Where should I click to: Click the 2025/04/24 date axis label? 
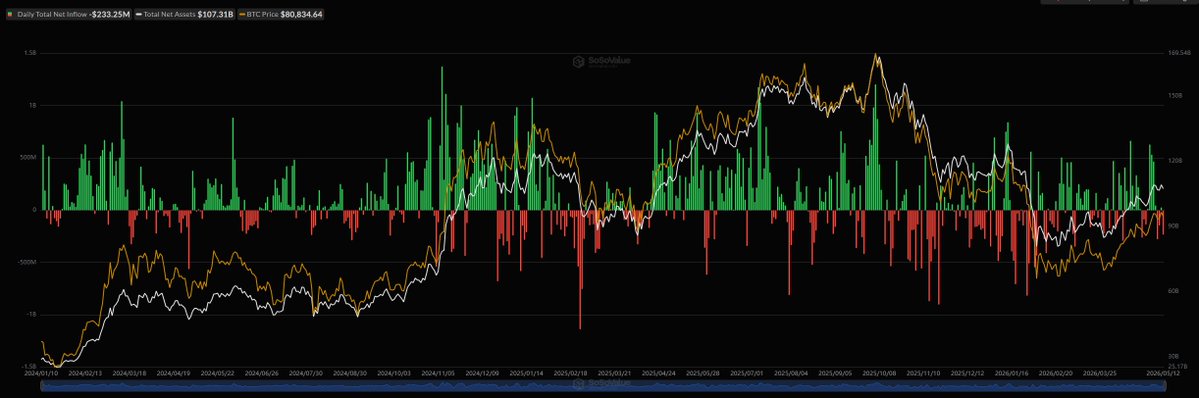pos(658,374)
